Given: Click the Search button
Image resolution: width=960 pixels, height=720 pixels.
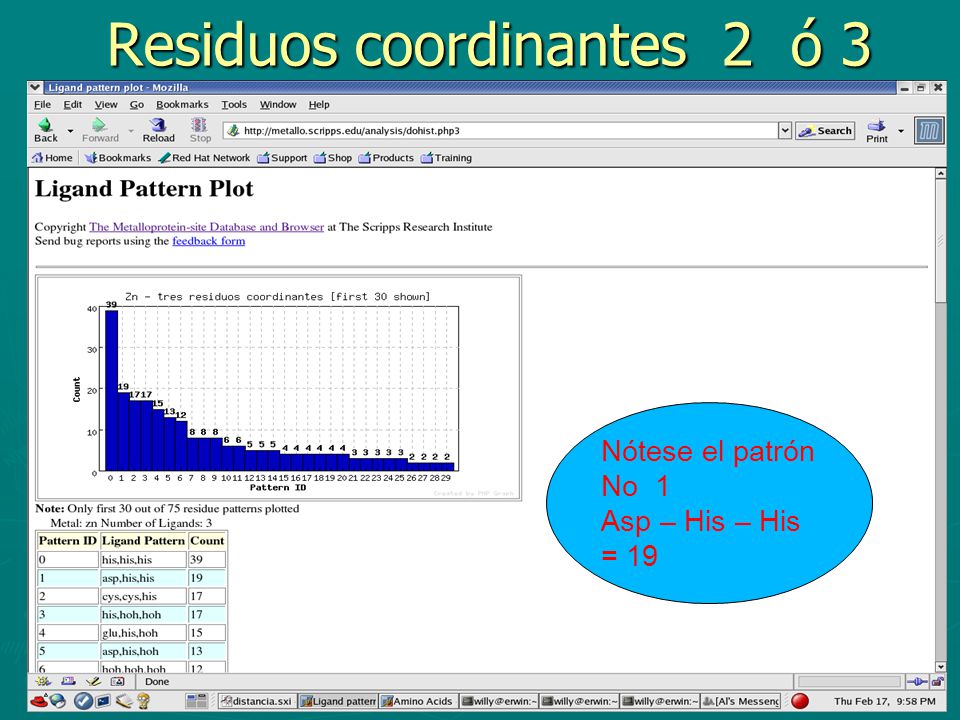Looking at the screenshot, I should coord(825,130).
